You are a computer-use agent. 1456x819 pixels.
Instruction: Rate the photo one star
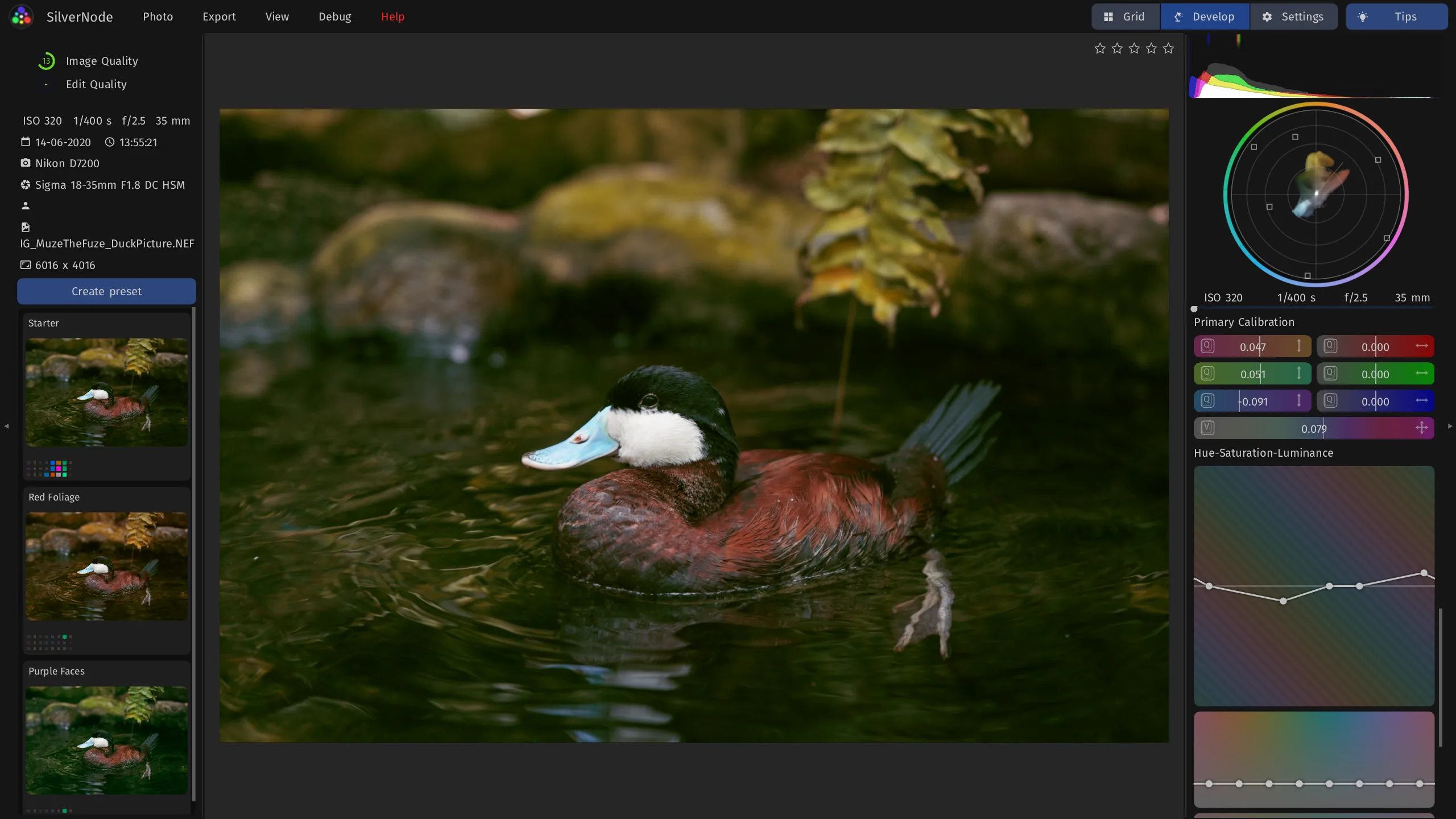coord(1100,48)
